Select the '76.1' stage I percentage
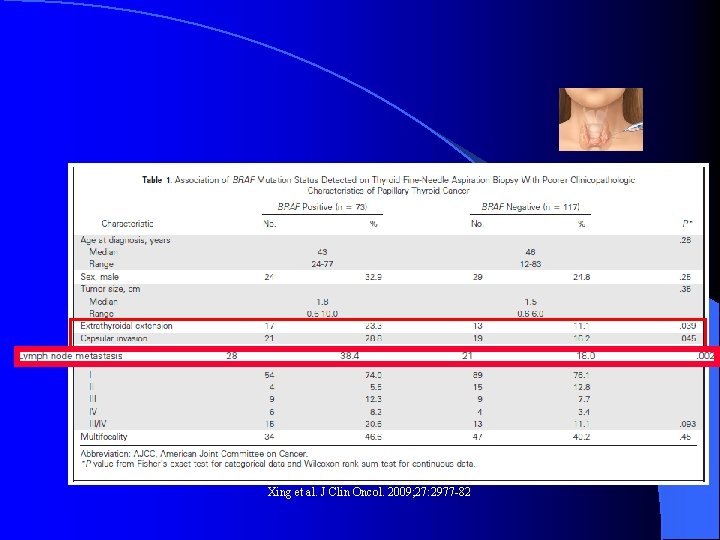 pos(581,375)
